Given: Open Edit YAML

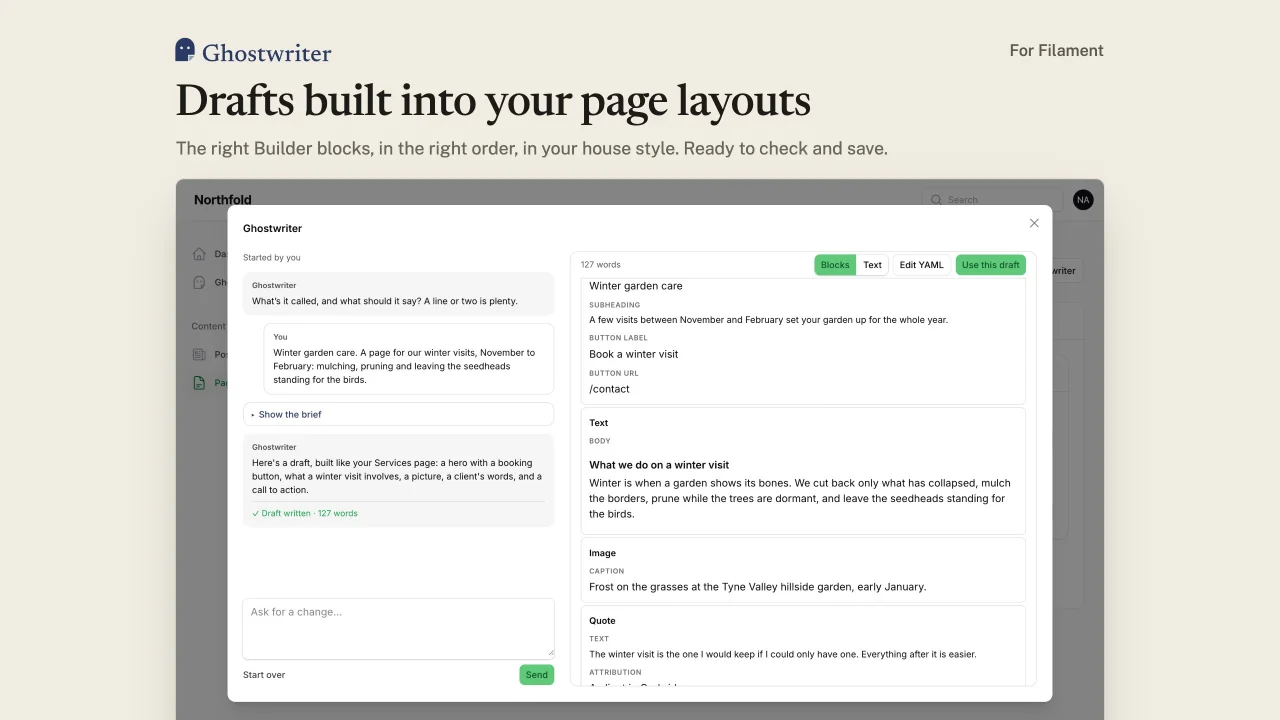Looking at the screenshot, I should 921,265.
